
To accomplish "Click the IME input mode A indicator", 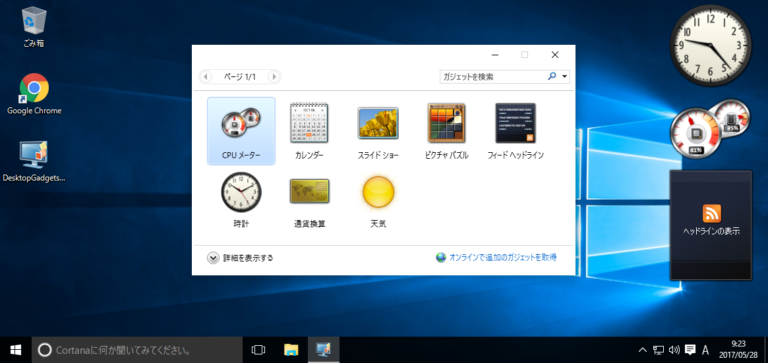I will tap(706, 350).
